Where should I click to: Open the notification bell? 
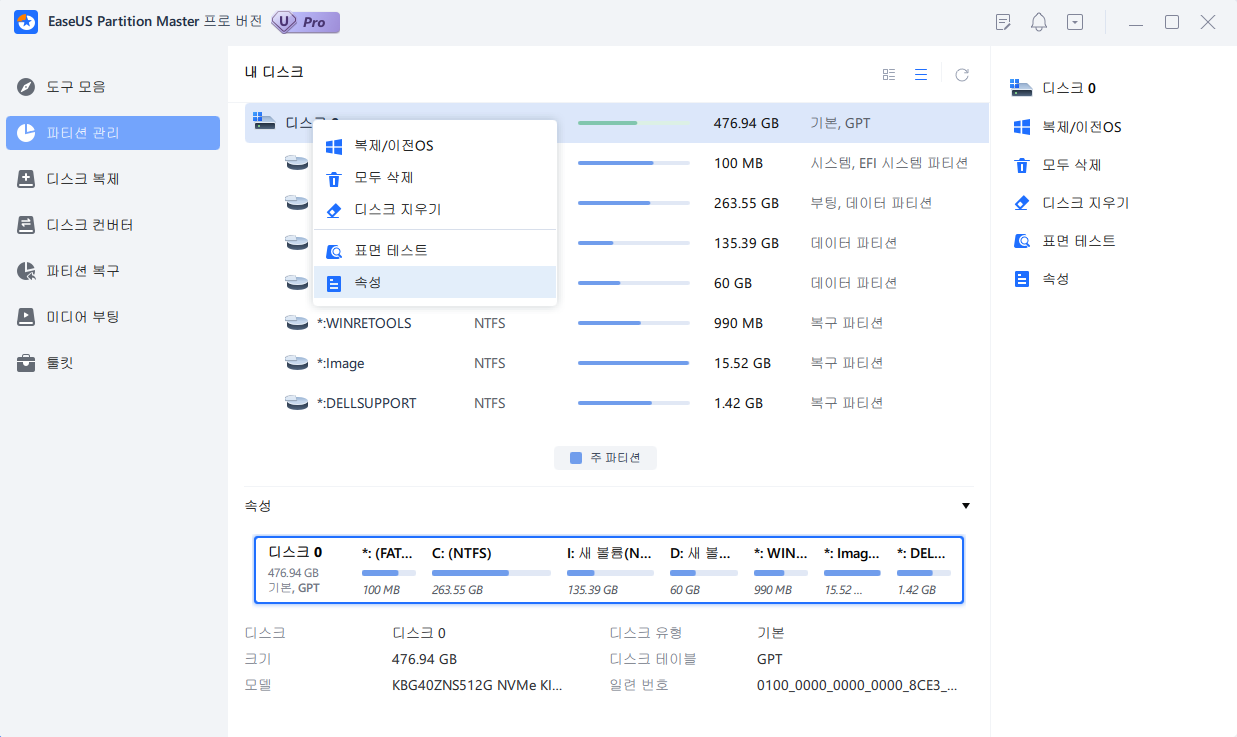[x=1038, y=21]
